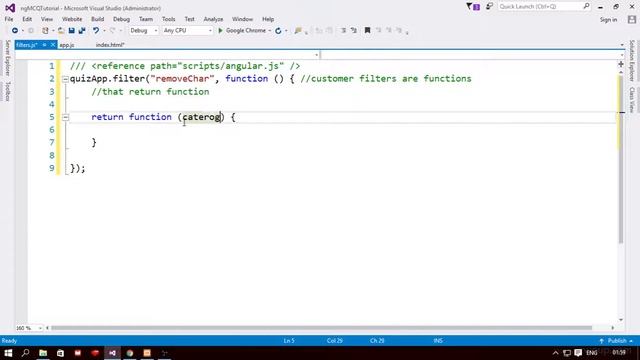Image resolution: width=640 pixels, height=360 pixels.
Task: Click the Navigate Backward toolbar icon
Action: tap(15, 31)
